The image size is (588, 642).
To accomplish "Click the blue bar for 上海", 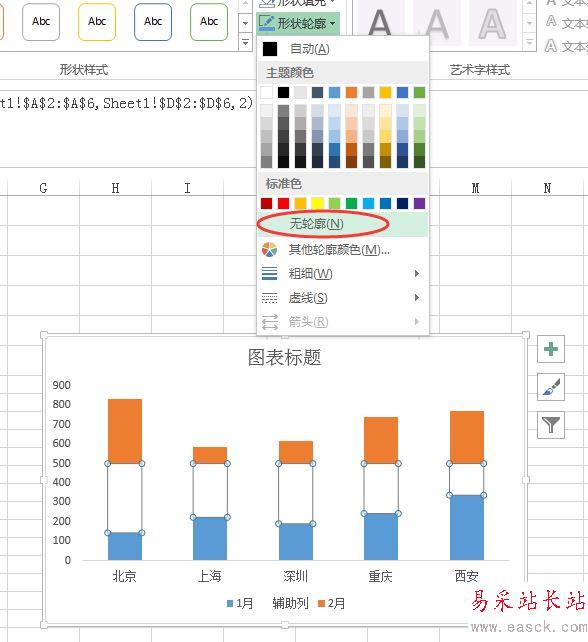I will tap(210, 538).
